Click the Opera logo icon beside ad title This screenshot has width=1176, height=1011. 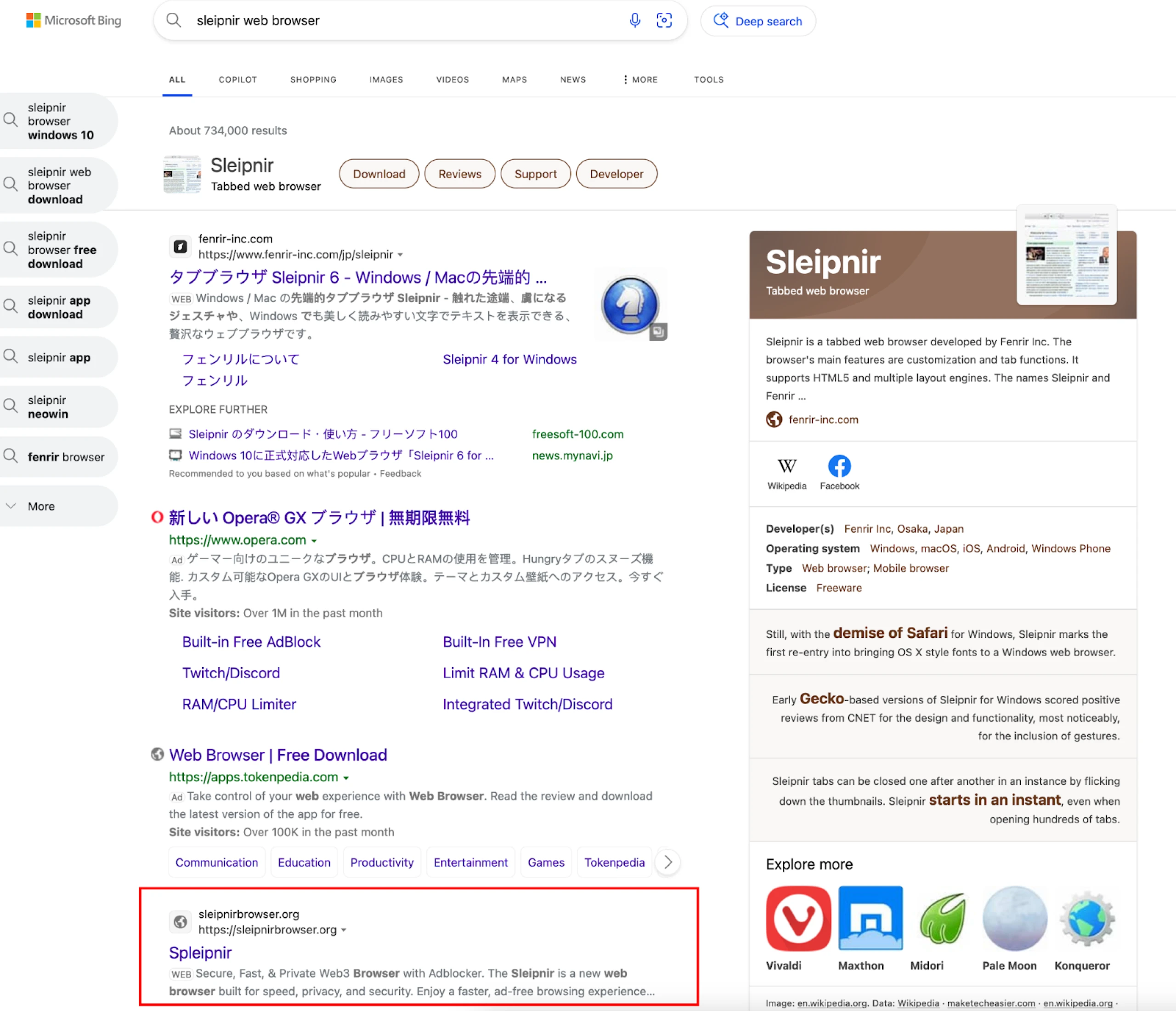tap(157, 517)
